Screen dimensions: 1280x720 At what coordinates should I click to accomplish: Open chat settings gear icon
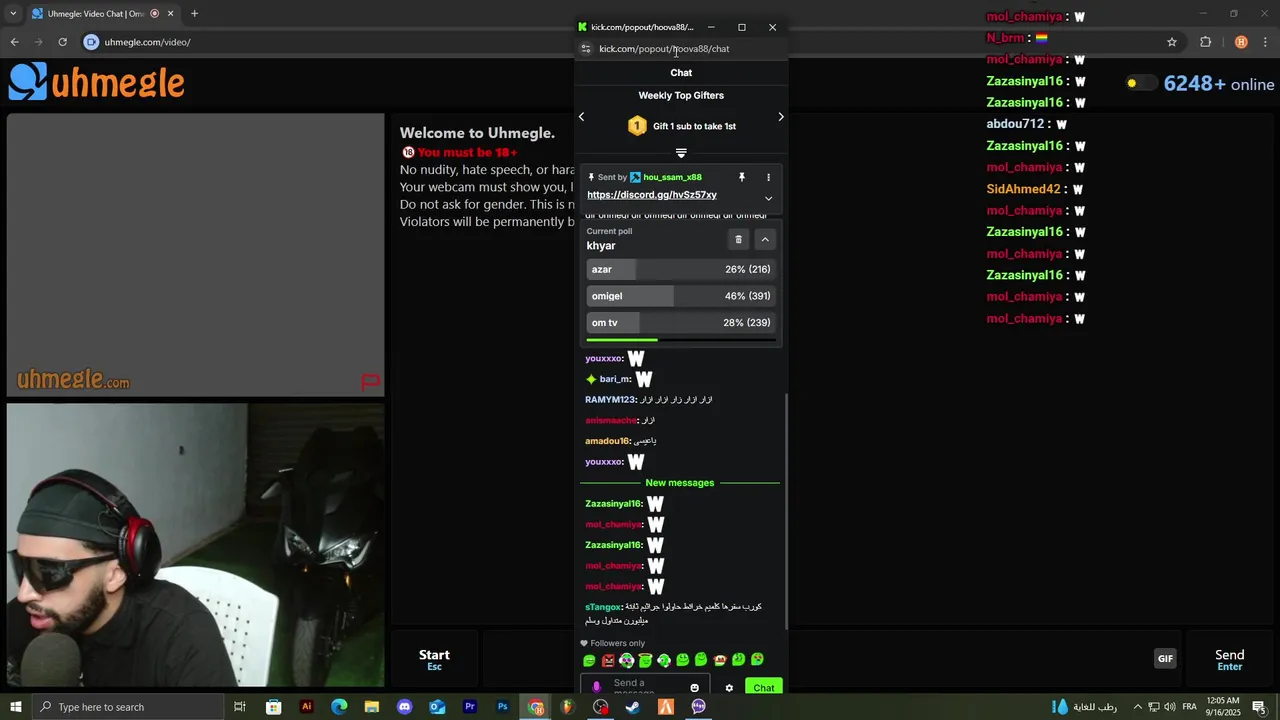(729, 688)
